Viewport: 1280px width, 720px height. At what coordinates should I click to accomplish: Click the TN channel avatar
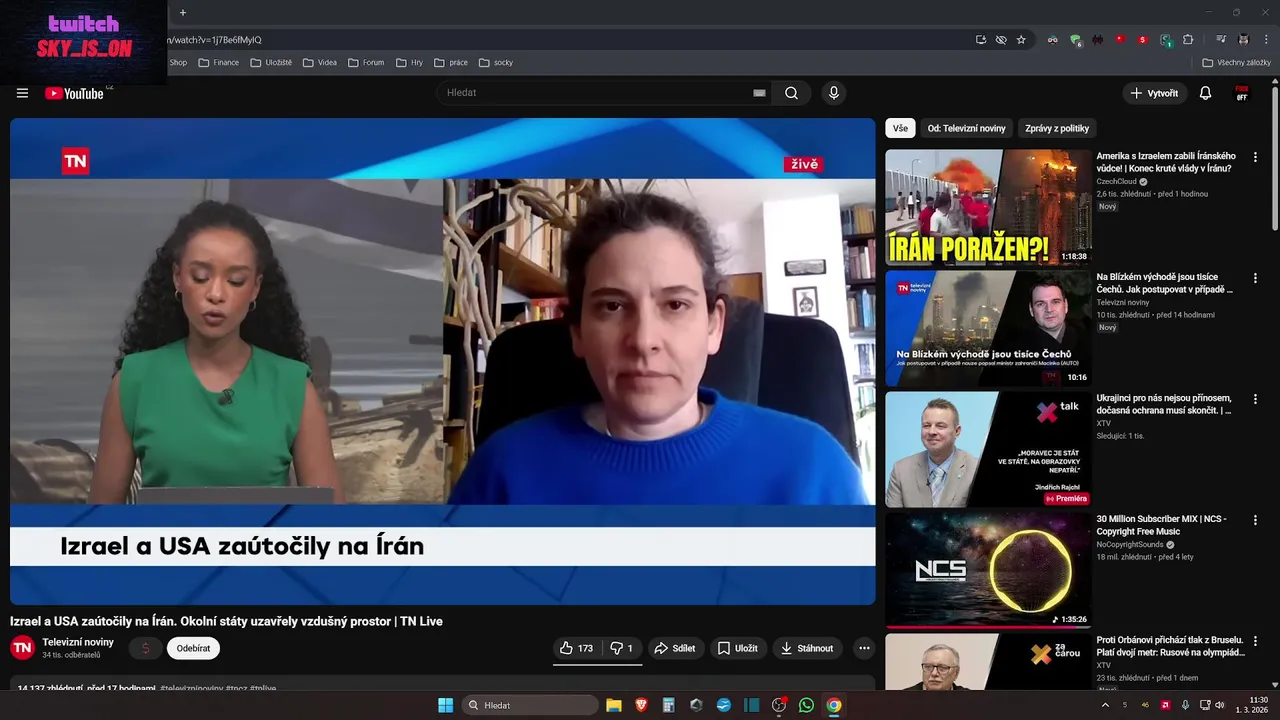coord(22,648)
